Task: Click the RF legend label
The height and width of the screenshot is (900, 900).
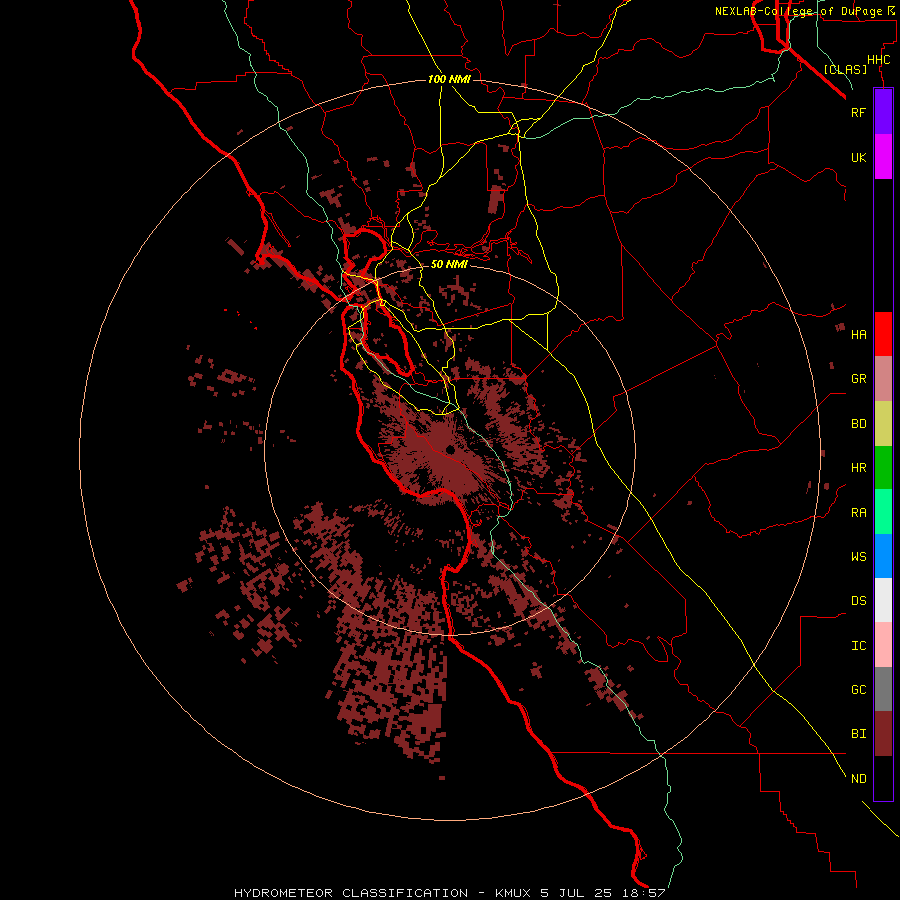Action: [858, 112]
